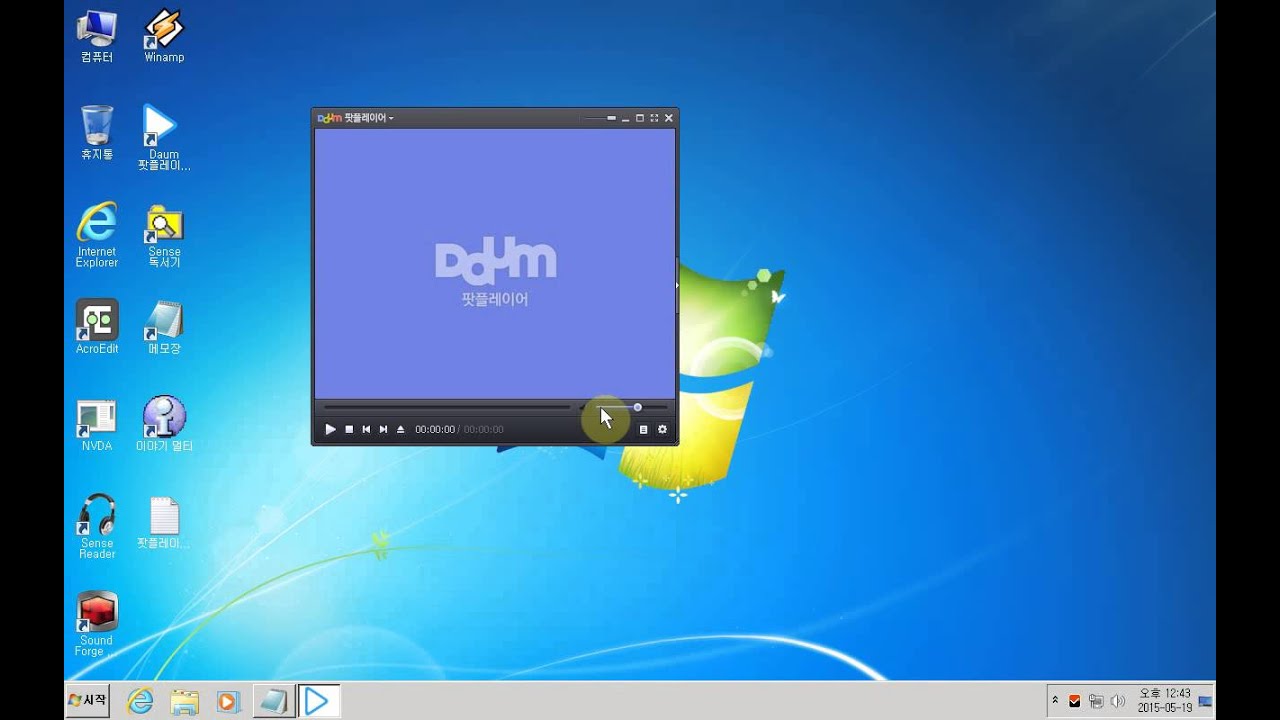The width and height of the screenshot is (1280, 720).
Task: Stop playback with the square Stop button
Action: coord(349,429)
